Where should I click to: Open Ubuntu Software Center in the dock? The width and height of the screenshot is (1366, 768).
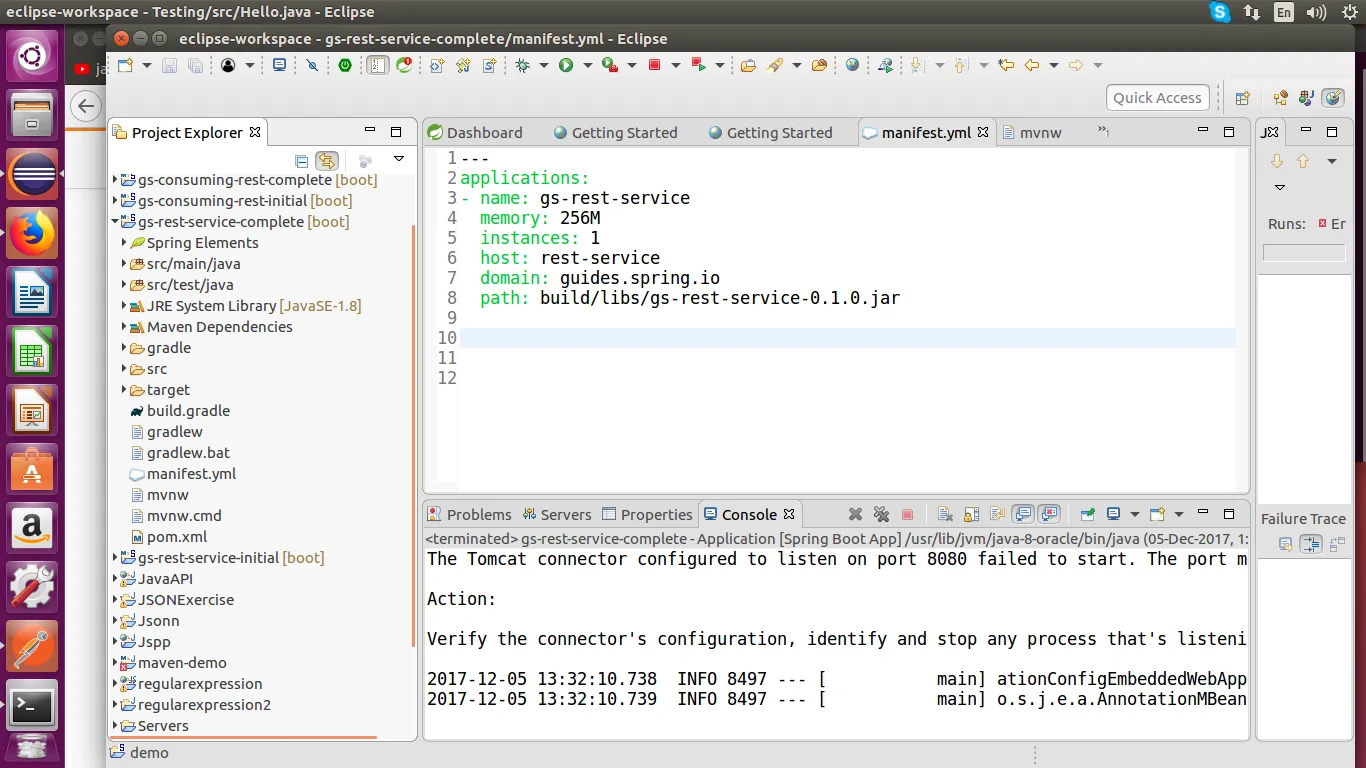coord(32,468)
